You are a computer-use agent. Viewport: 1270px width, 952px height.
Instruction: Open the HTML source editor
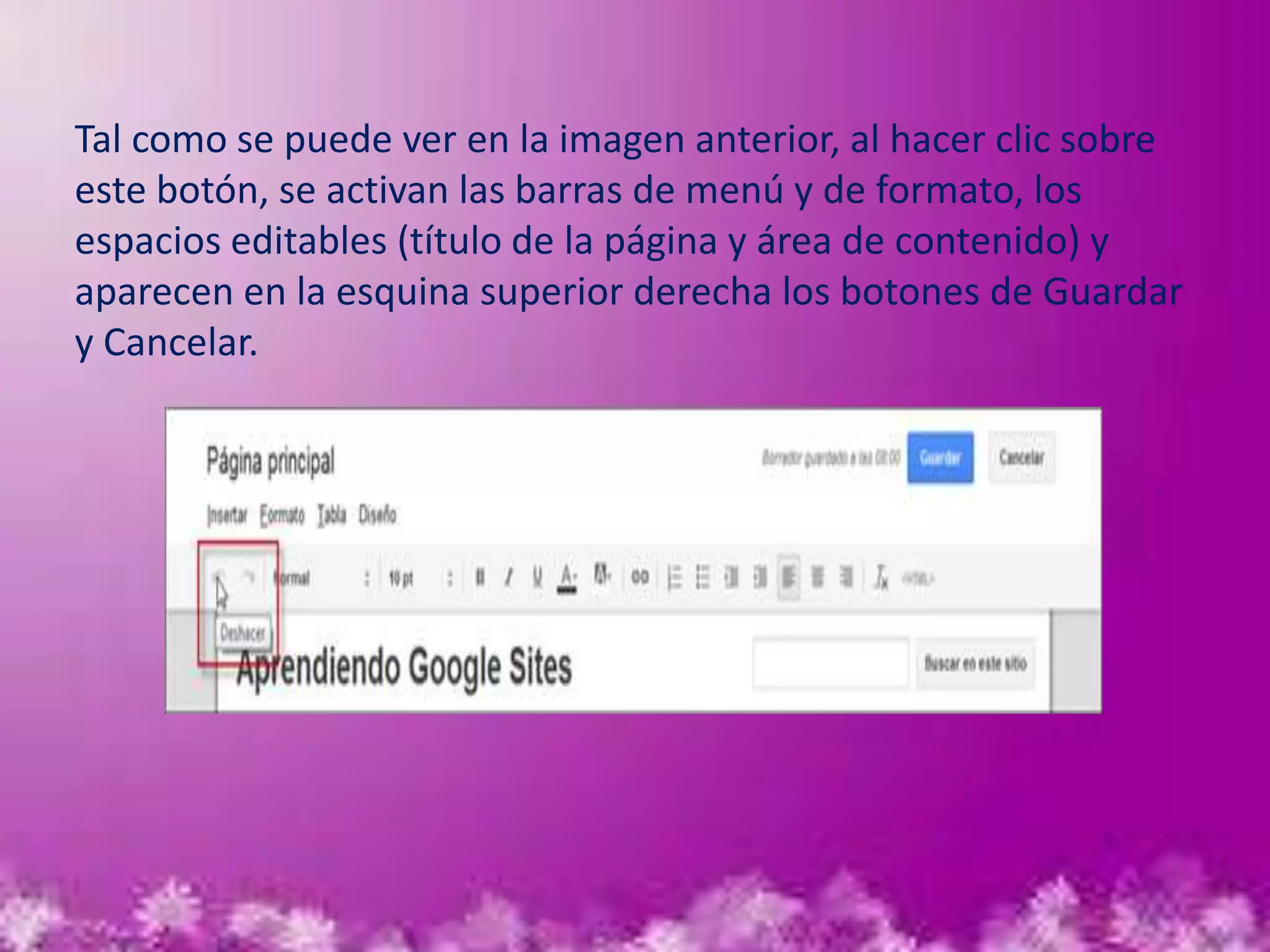click(918, 578)
